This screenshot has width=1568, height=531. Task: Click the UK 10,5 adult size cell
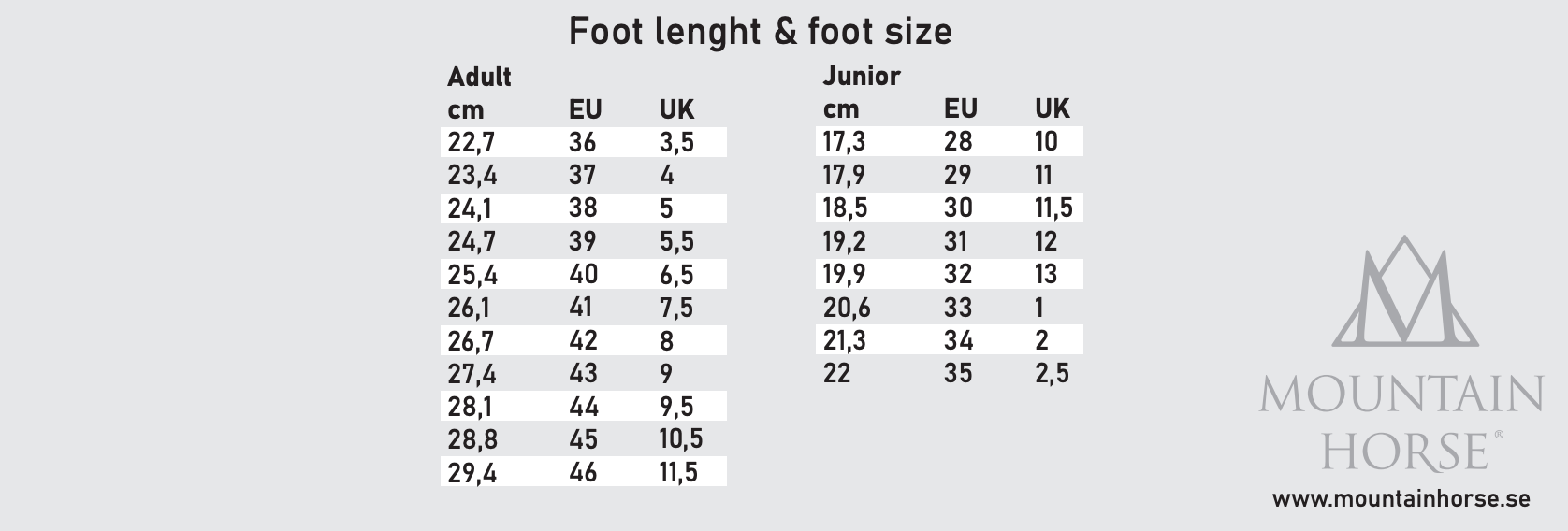pos(680,439)
